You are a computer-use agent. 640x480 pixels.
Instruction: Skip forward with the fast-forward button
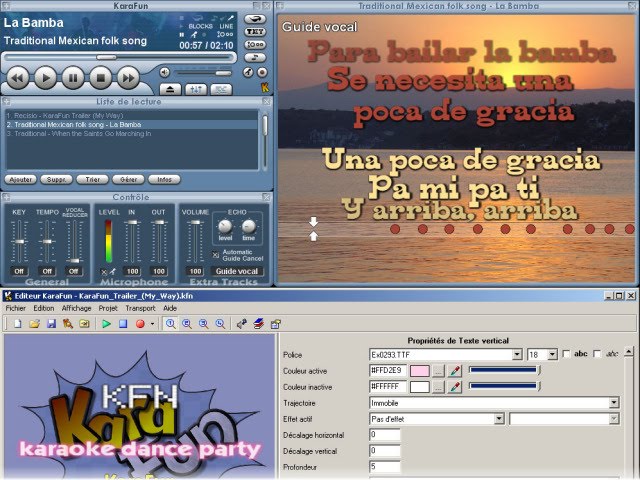(128, 78)
